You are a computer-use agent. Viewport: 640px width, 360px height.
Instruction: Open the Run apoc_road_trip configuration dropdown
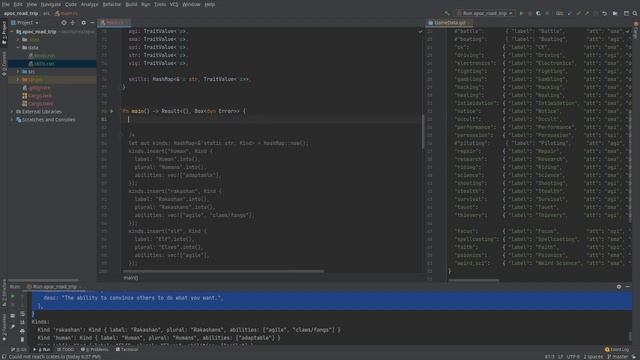[485, 13]
